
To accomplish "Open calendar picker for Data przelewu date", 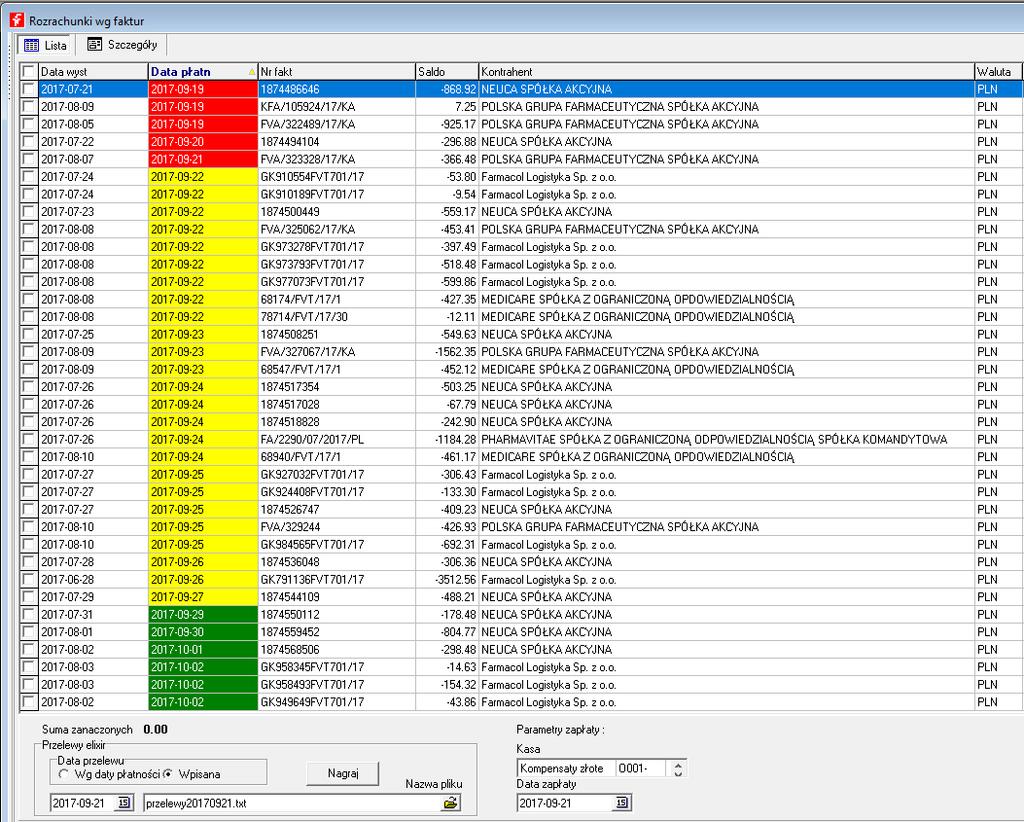I will click(x=124, y=802).
